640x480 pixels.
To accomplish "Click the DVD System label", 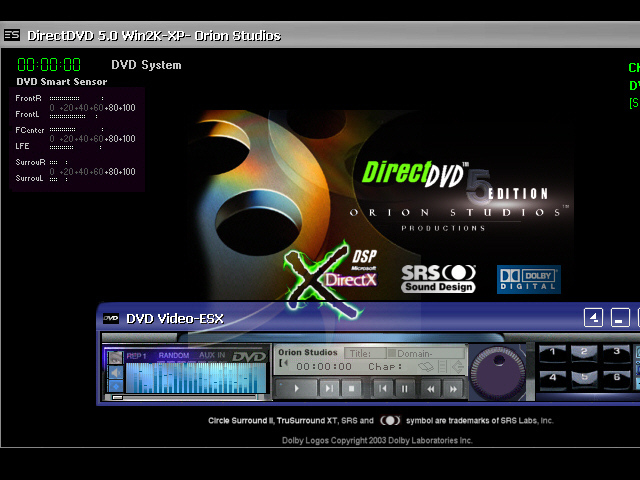I will pyautogui.click(x=146, y=65).
